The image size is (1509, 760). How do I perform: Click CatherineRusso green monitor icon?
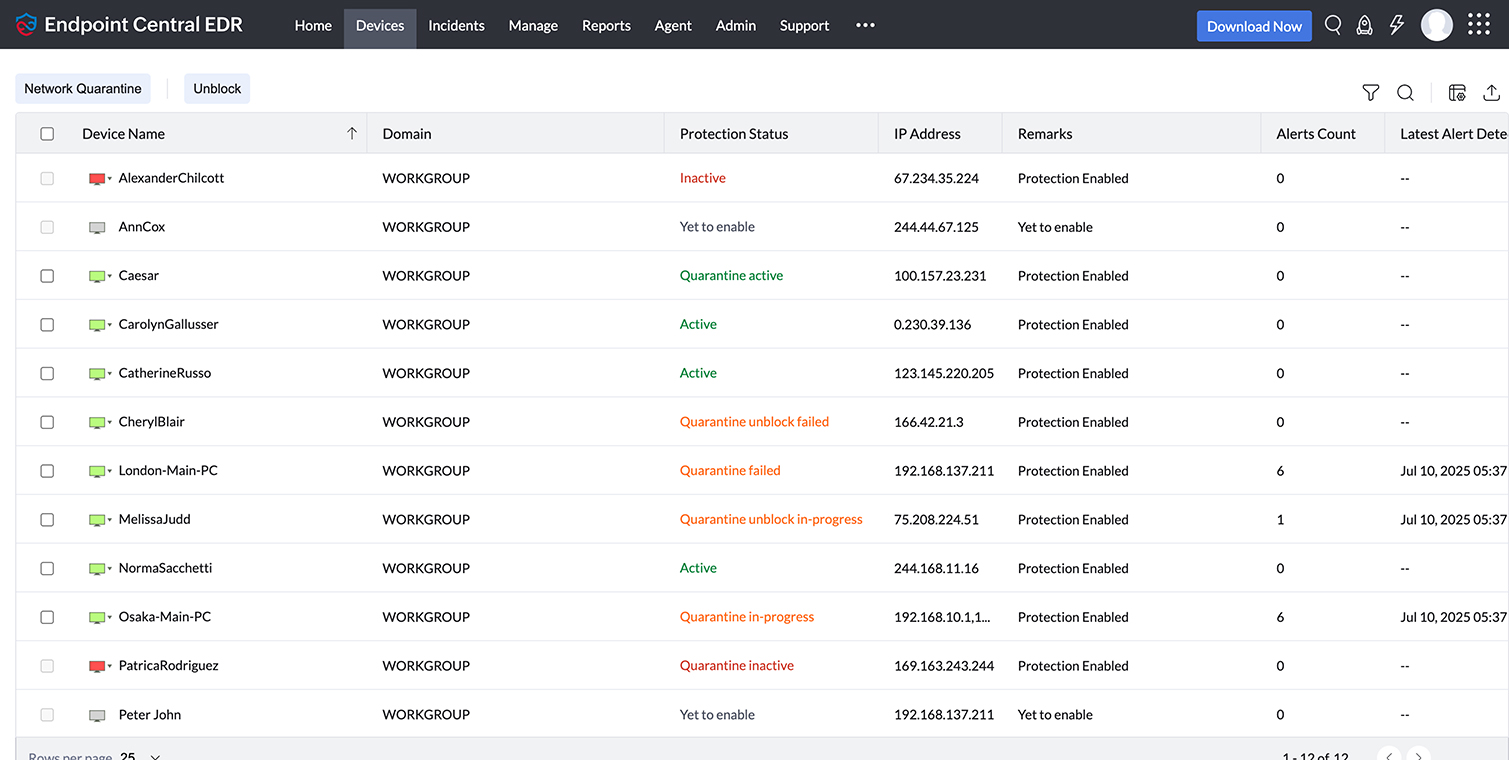pos(97,374)
